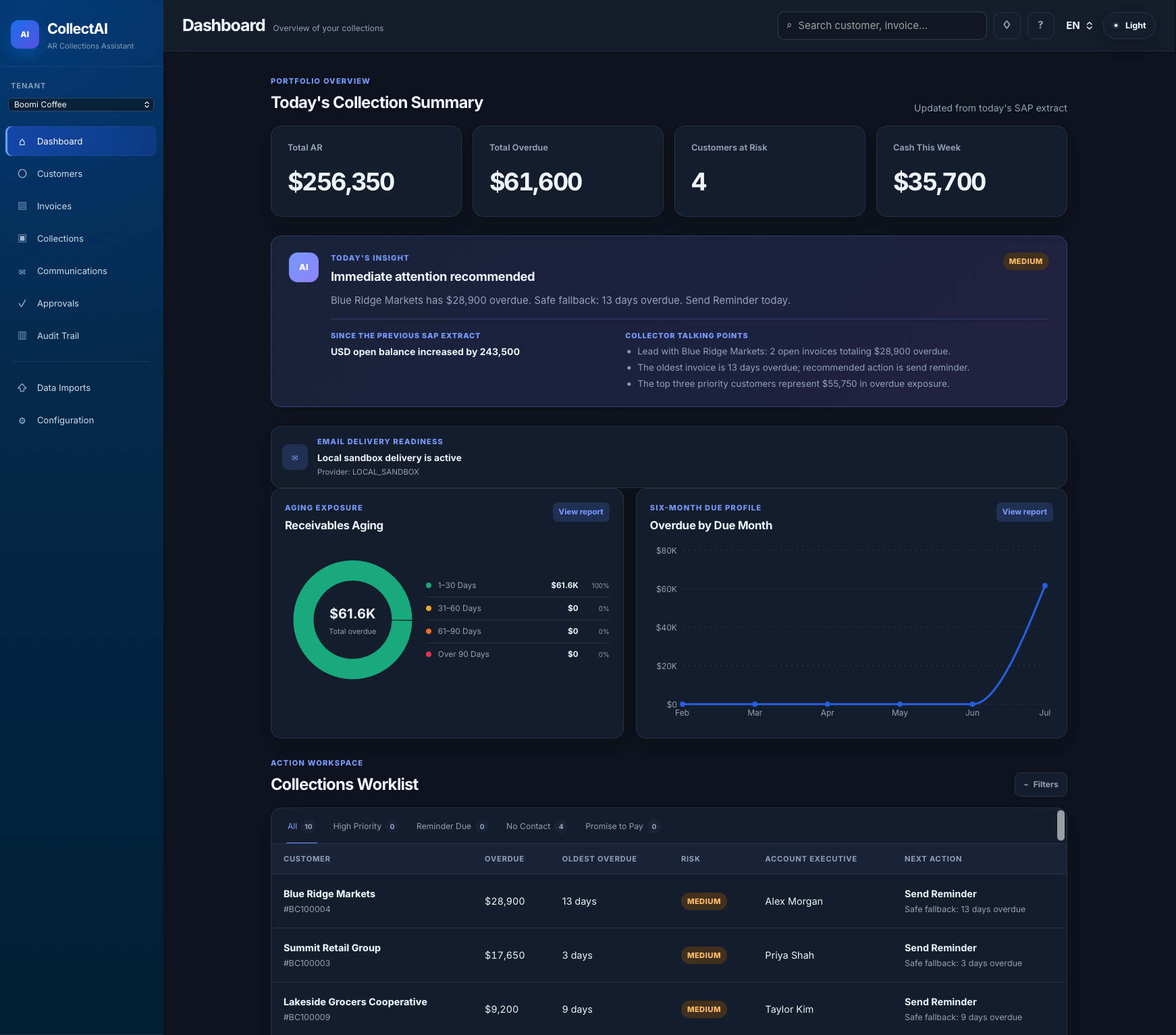Click Alex Morgan account executive cell
Image resolution: width=1176 pixels, height=1035 pixels.
[794, 901]
